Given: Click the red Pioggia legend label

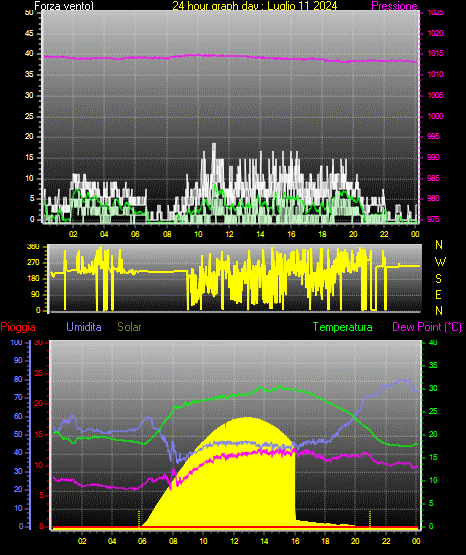Looking at the screenshot, I should point(18,327).
